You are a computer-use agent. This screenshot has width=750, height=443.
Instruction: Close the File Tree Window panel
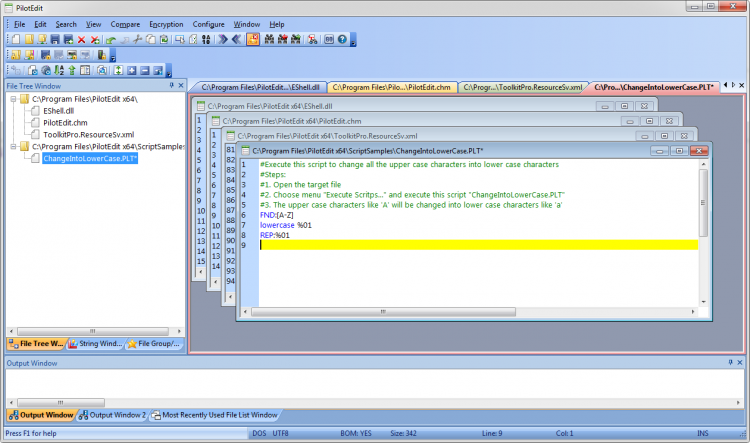click(181, 85)
